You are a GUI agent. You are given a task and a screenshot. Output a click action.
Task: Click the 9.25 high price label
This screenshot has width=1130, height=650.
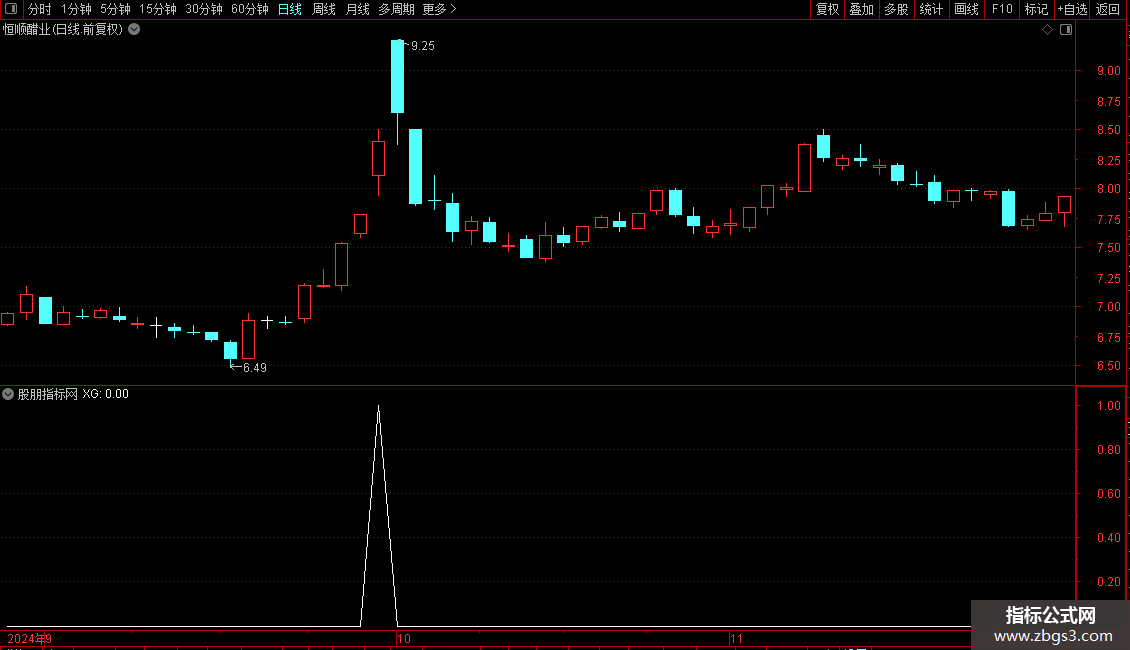click(x=422, y=45)
